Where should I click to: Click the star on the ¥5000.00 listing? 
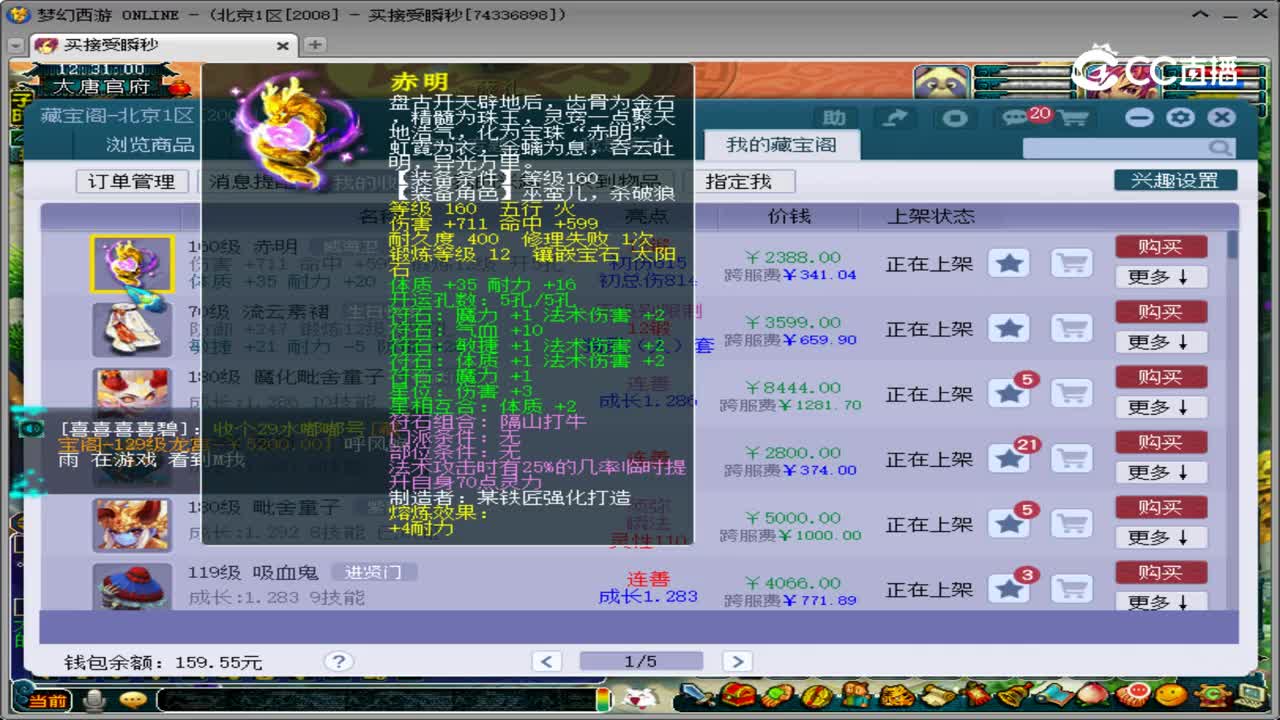point(1009,524)
